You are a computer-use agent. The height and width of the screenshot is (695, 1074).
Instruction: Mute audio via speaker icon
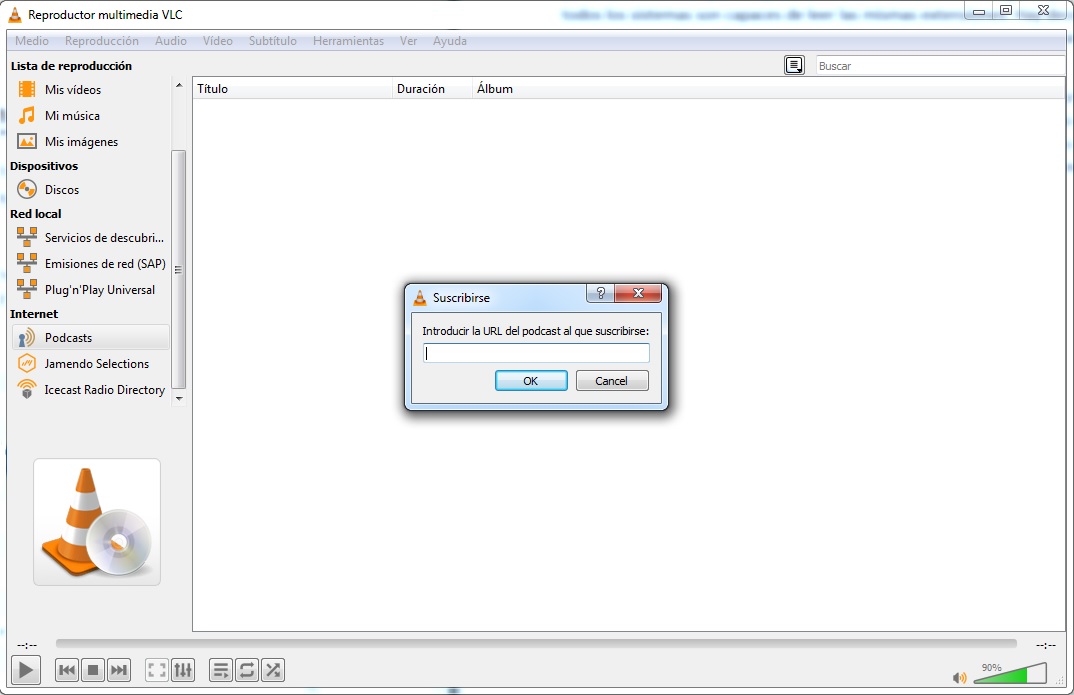(x=960, y=677)
